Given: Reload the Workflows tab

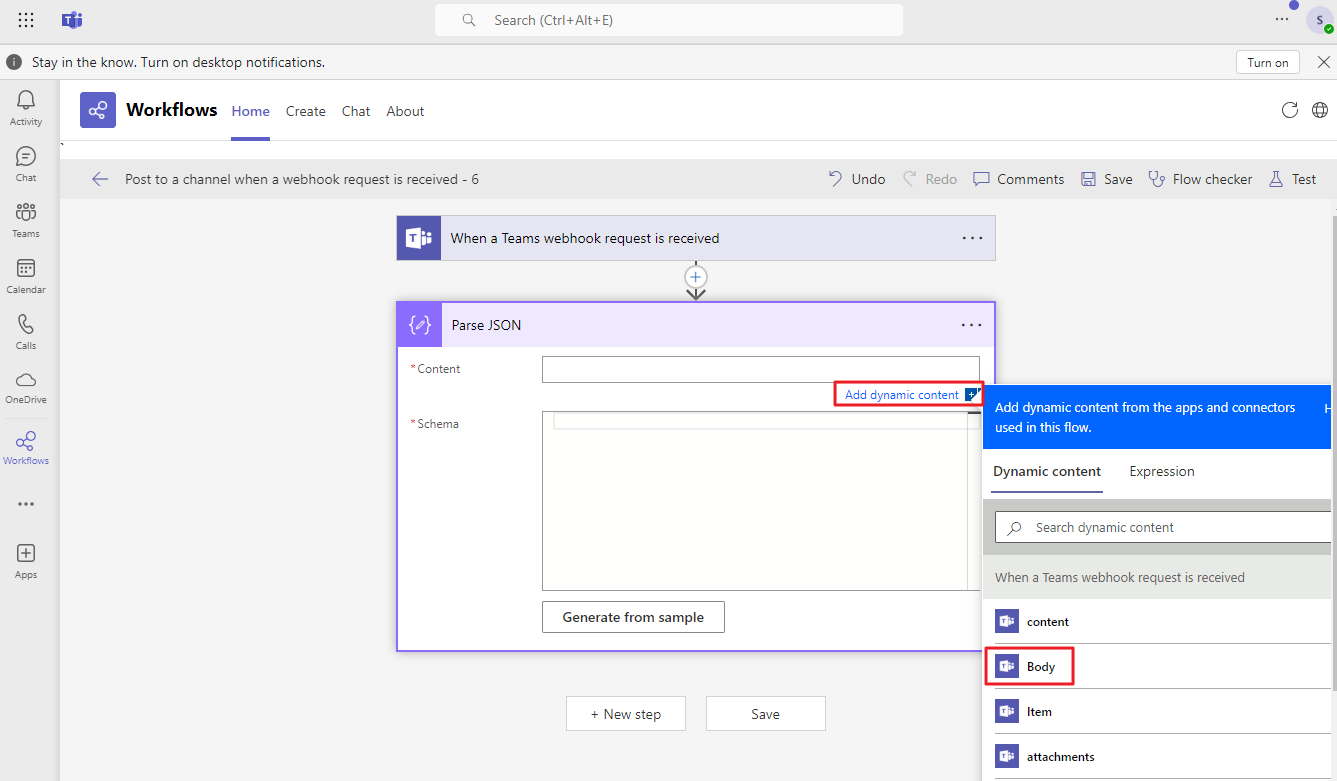Looking at the screenshot, I should coord(1290,110).
